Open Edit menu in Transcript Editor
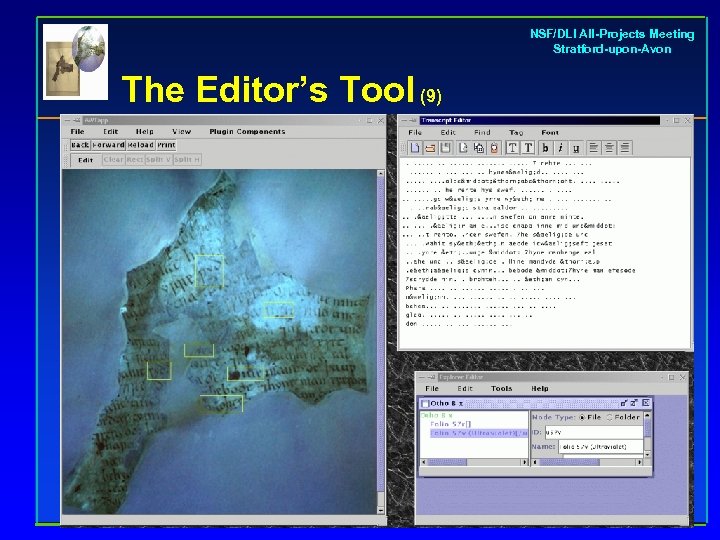 tap(448, 132)
